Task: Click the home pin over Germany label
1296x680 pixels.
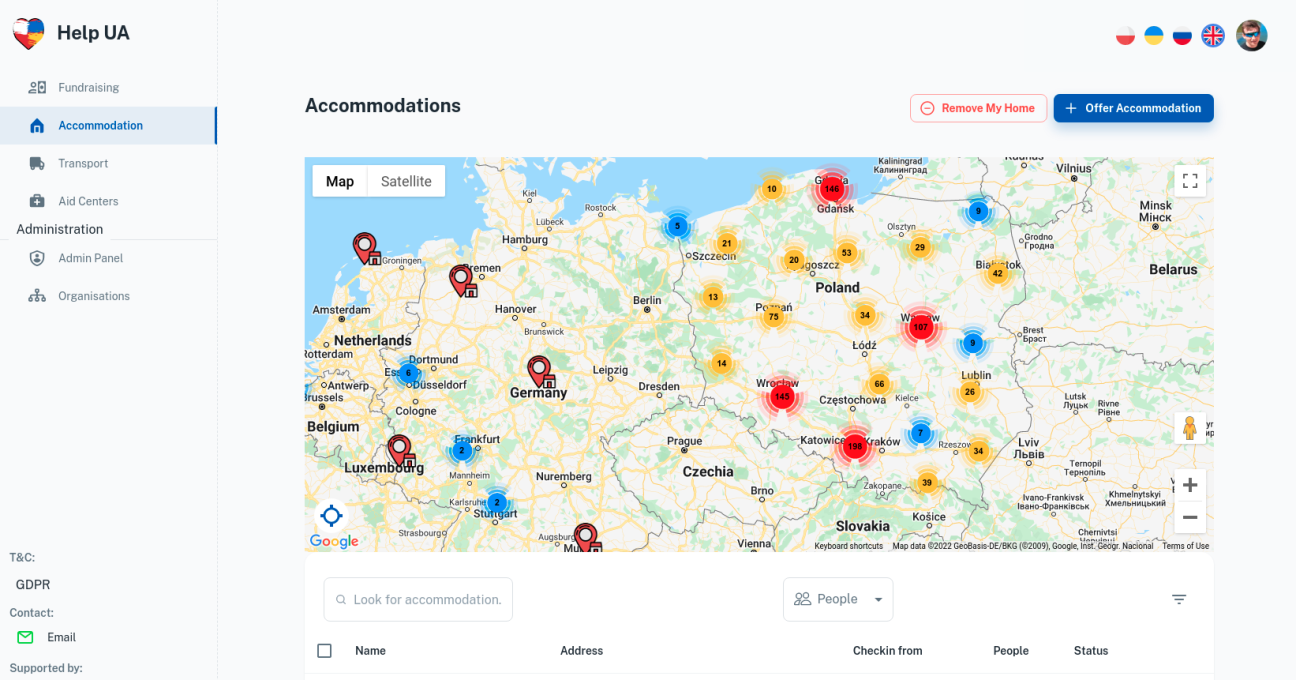Action: 541,372
